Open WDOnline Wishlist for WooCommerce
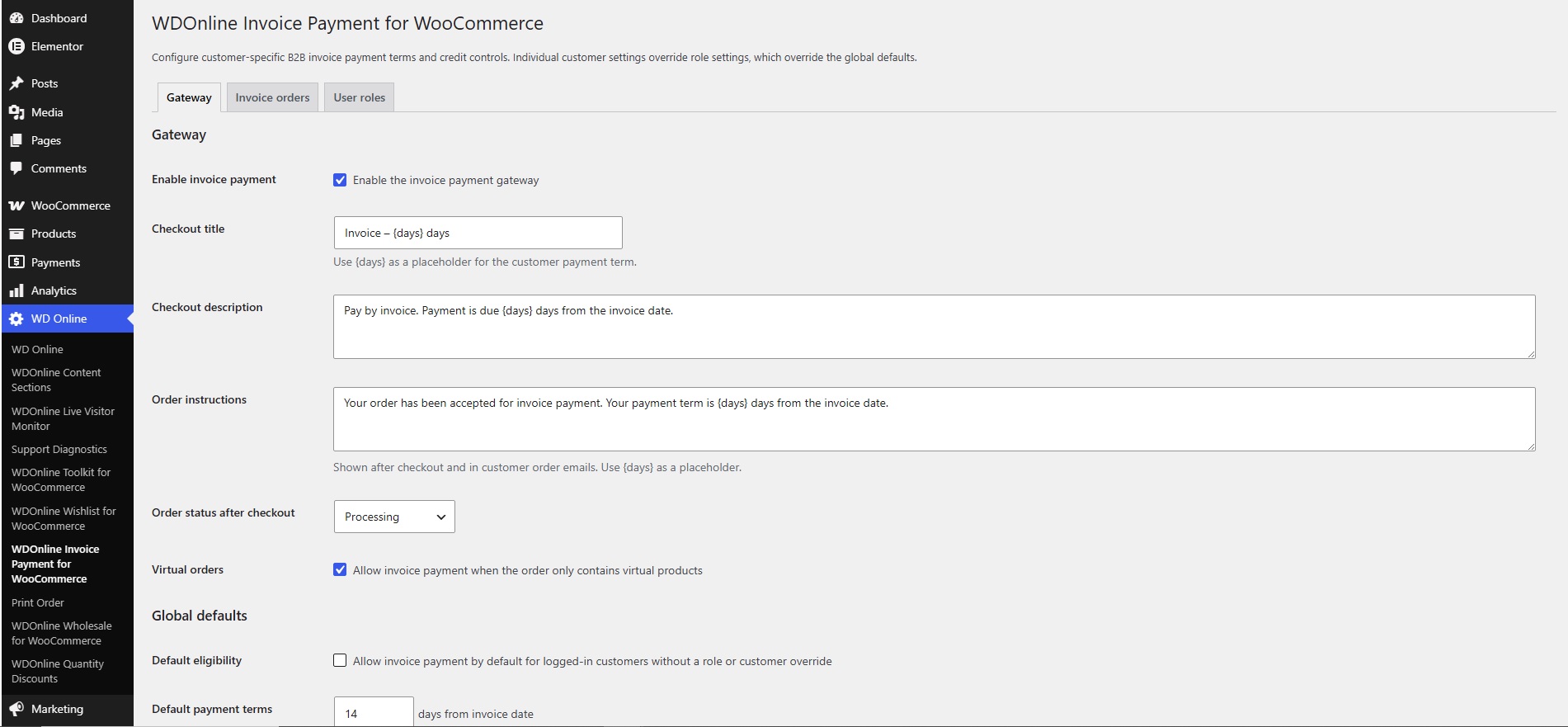The height and width of the screenshot is (727, 1568). coord(64,518)
